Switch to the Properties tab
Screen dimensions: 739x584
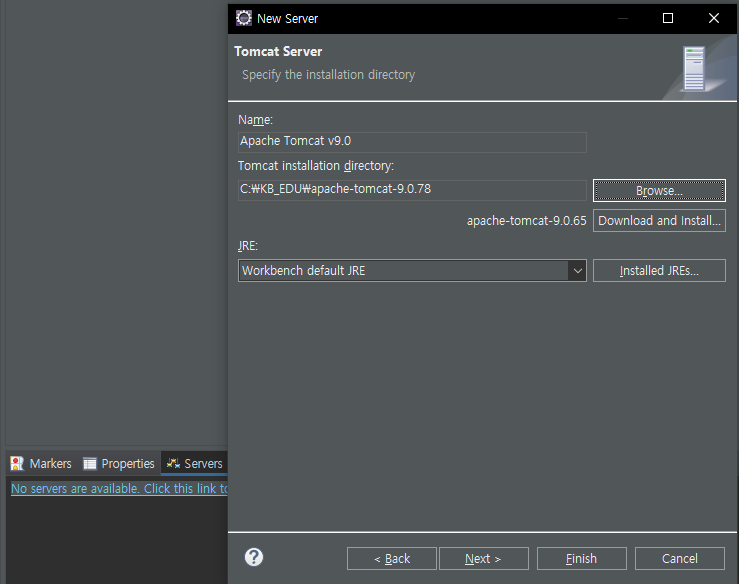click(x=119, y=464)
